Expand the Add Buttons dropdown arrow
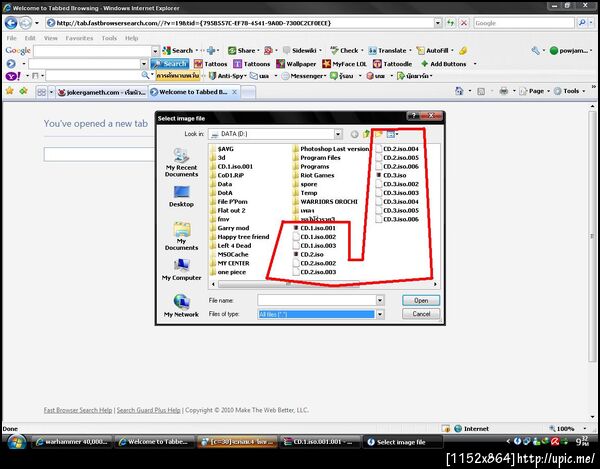This screenshot has width=600, height=469. tap(475, 64)
